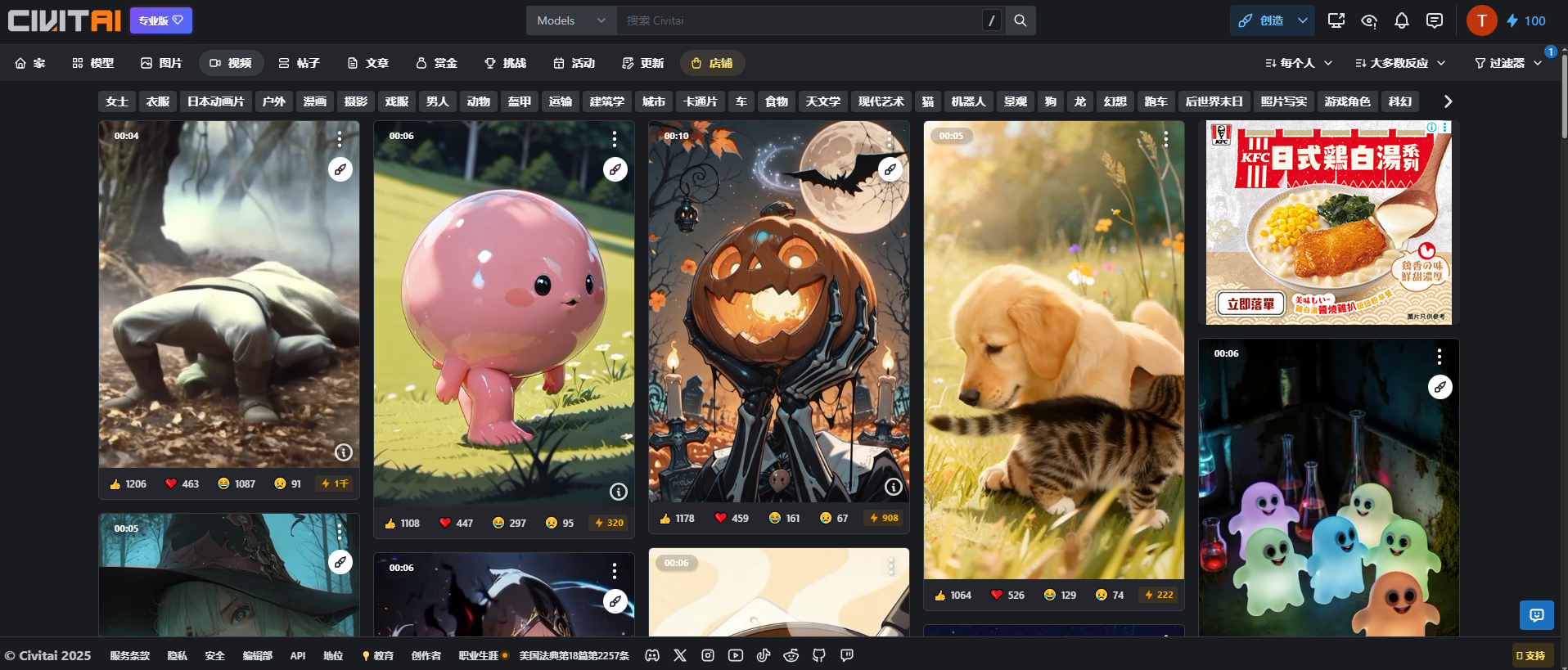Open the 过滤器 filter dropdown
The width and height of the screenshot is (1568, 670).
(x=1507, y=63)
